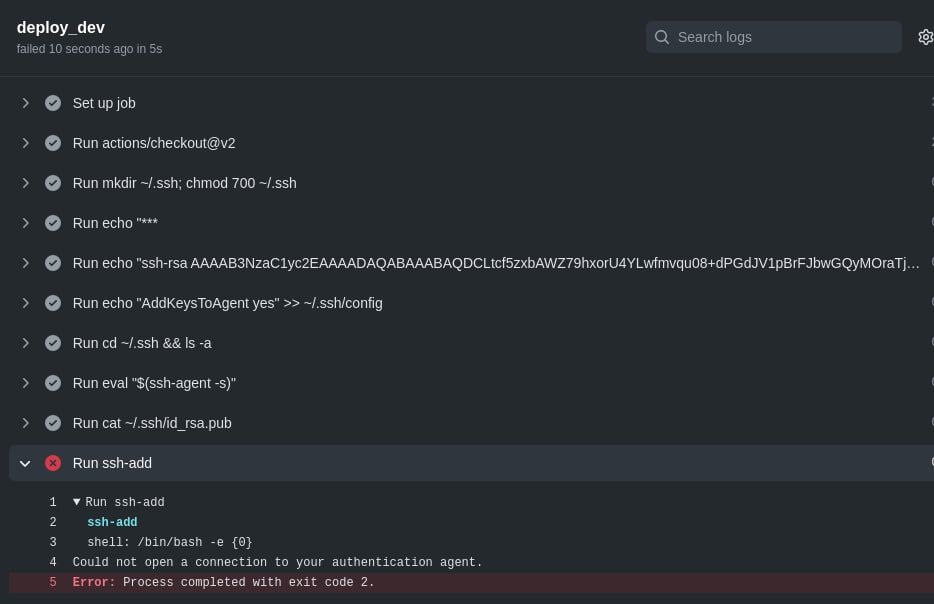Select the Run actions/checkout@v2 label
934x604 pixels.
(154, 143)
